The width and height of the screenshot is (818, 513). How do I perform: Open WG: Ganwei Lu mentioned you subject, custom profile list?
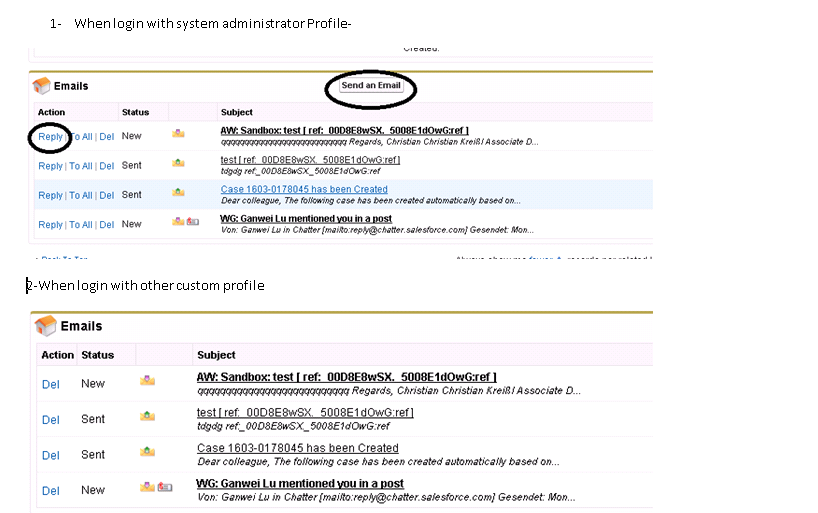[x=300, y=483]
